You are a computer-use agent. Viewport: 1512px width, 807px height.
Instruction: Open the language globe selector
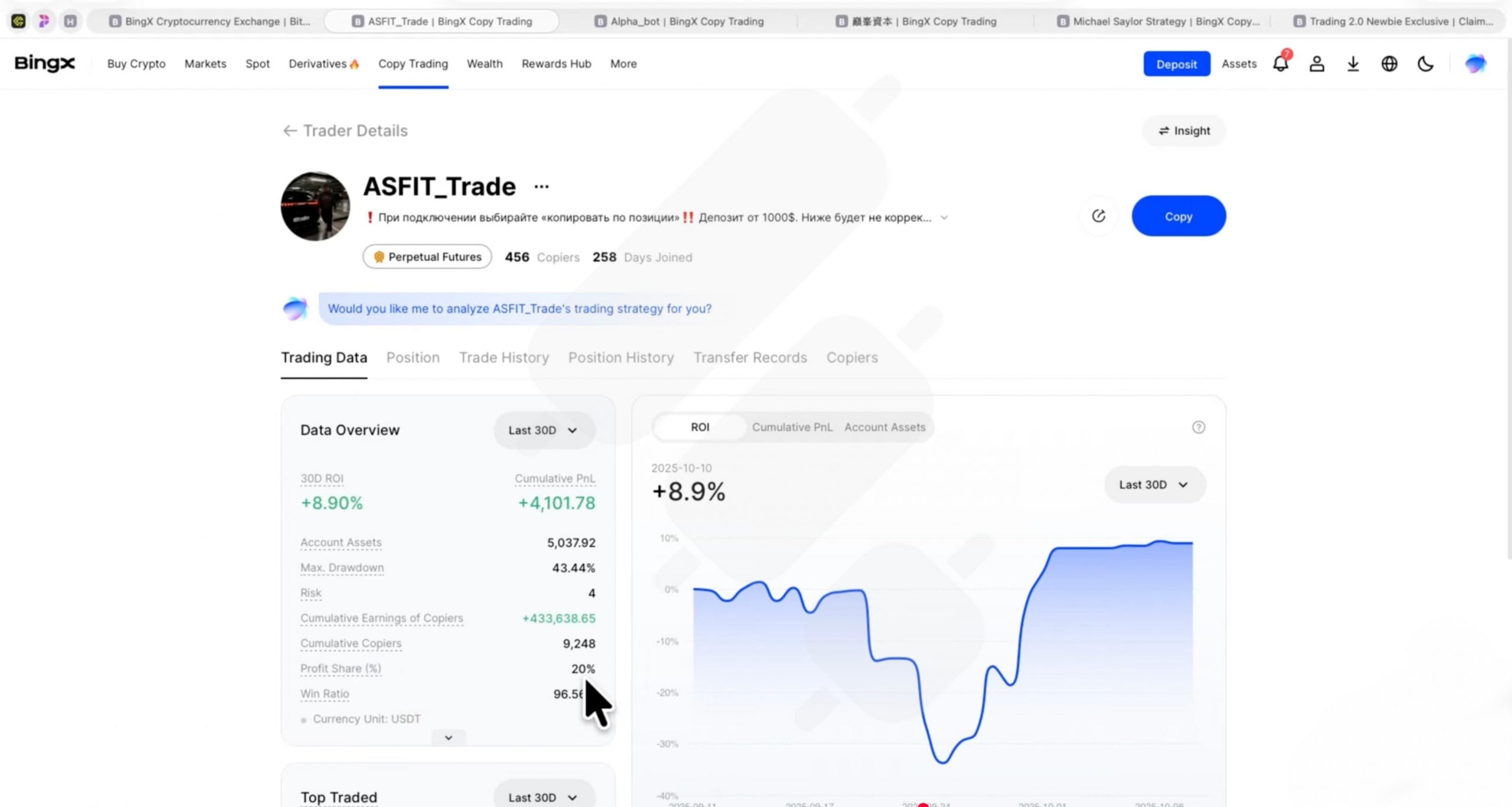pyautogui.click(x=1390, y=64)
